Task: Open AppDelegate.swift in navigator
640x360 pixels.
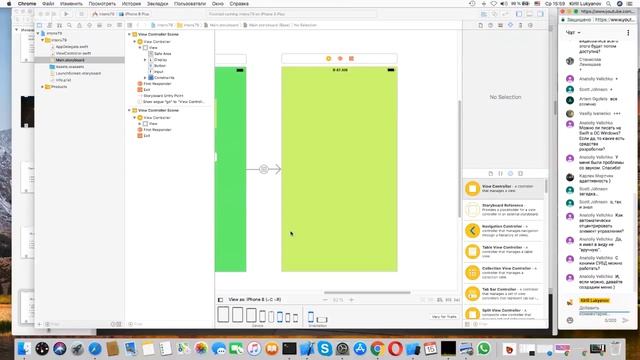Action: coord(72,47)
